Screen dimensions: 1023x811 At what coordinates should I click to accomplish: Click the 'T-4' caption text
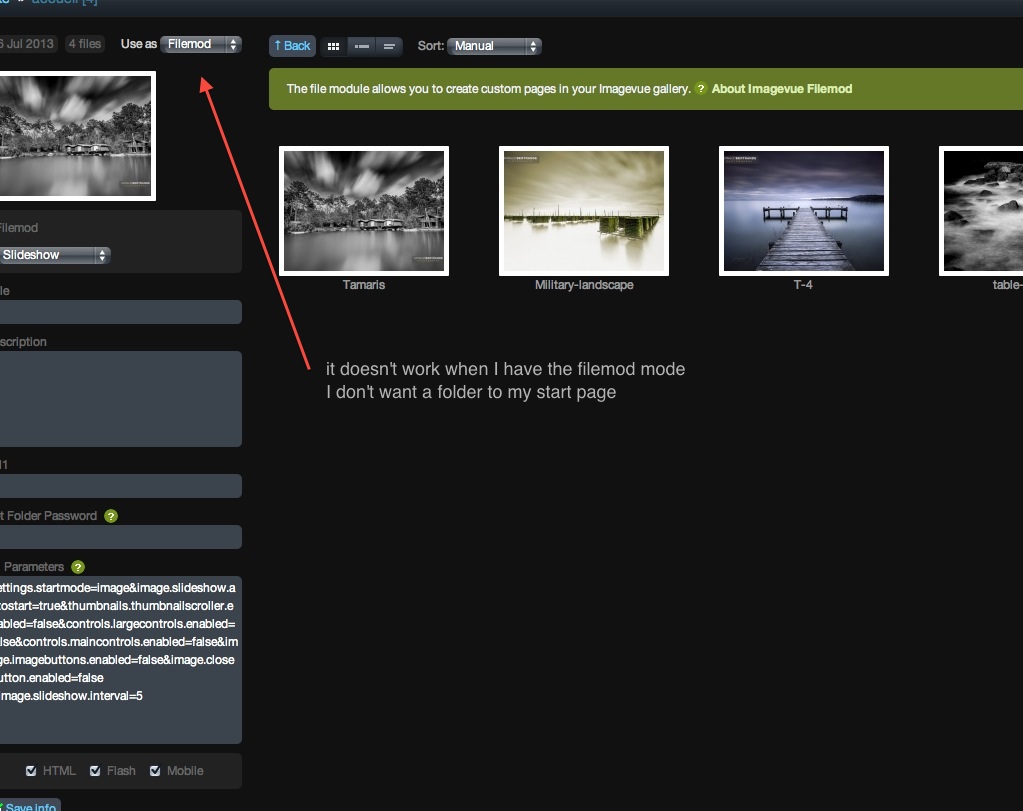[803, 284]
